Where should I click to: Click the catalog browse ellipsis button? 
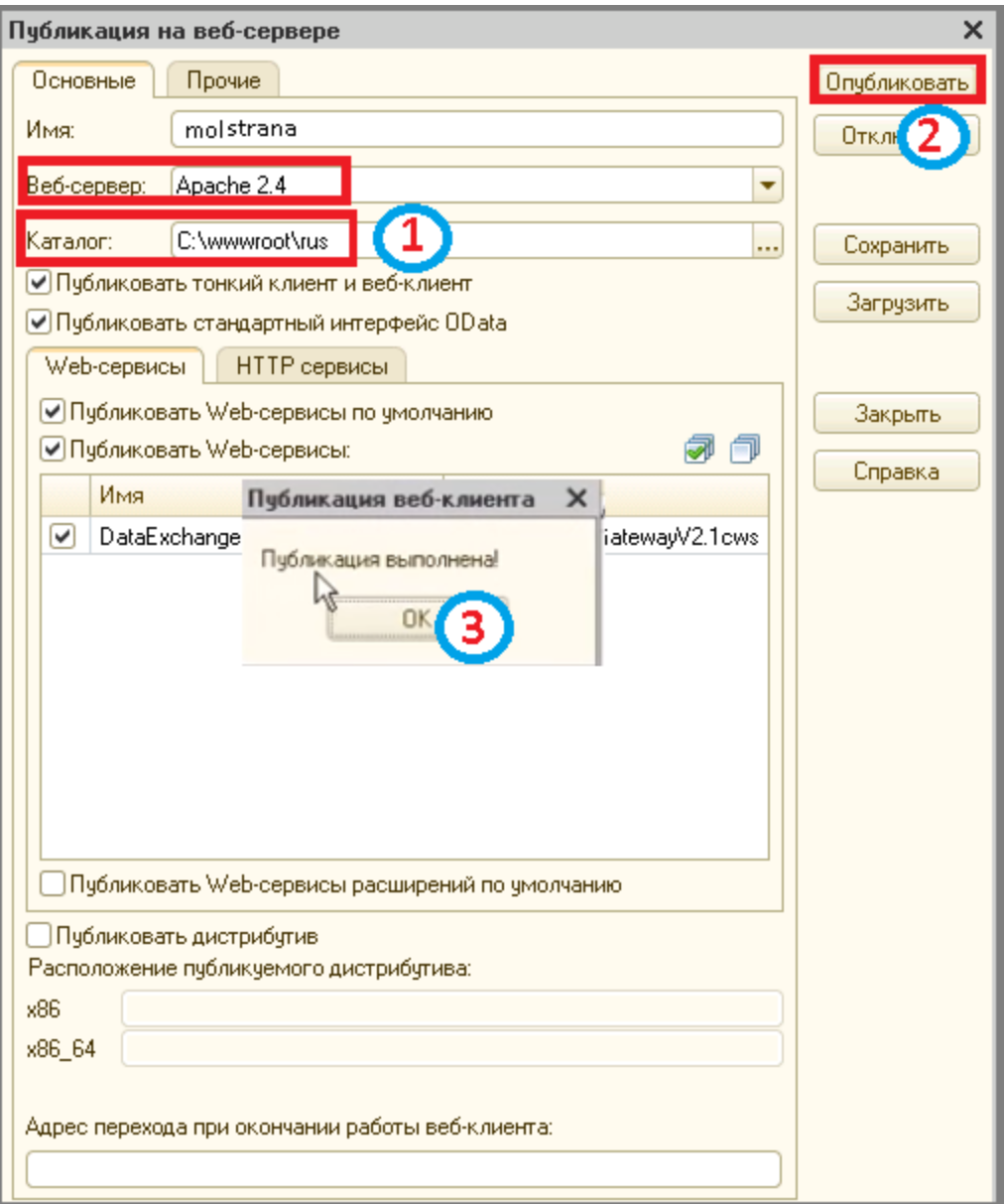click(767, 242)
